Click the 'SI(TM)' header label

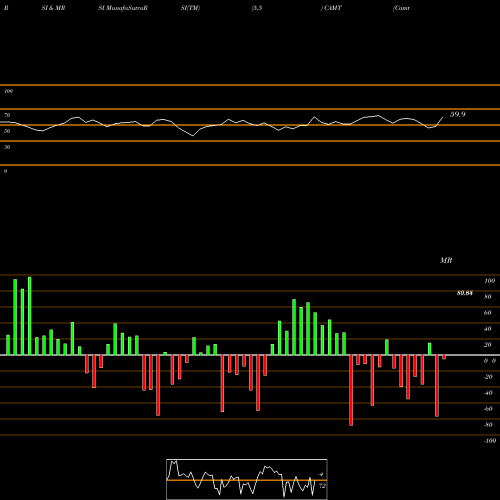[x=190, y=8]
